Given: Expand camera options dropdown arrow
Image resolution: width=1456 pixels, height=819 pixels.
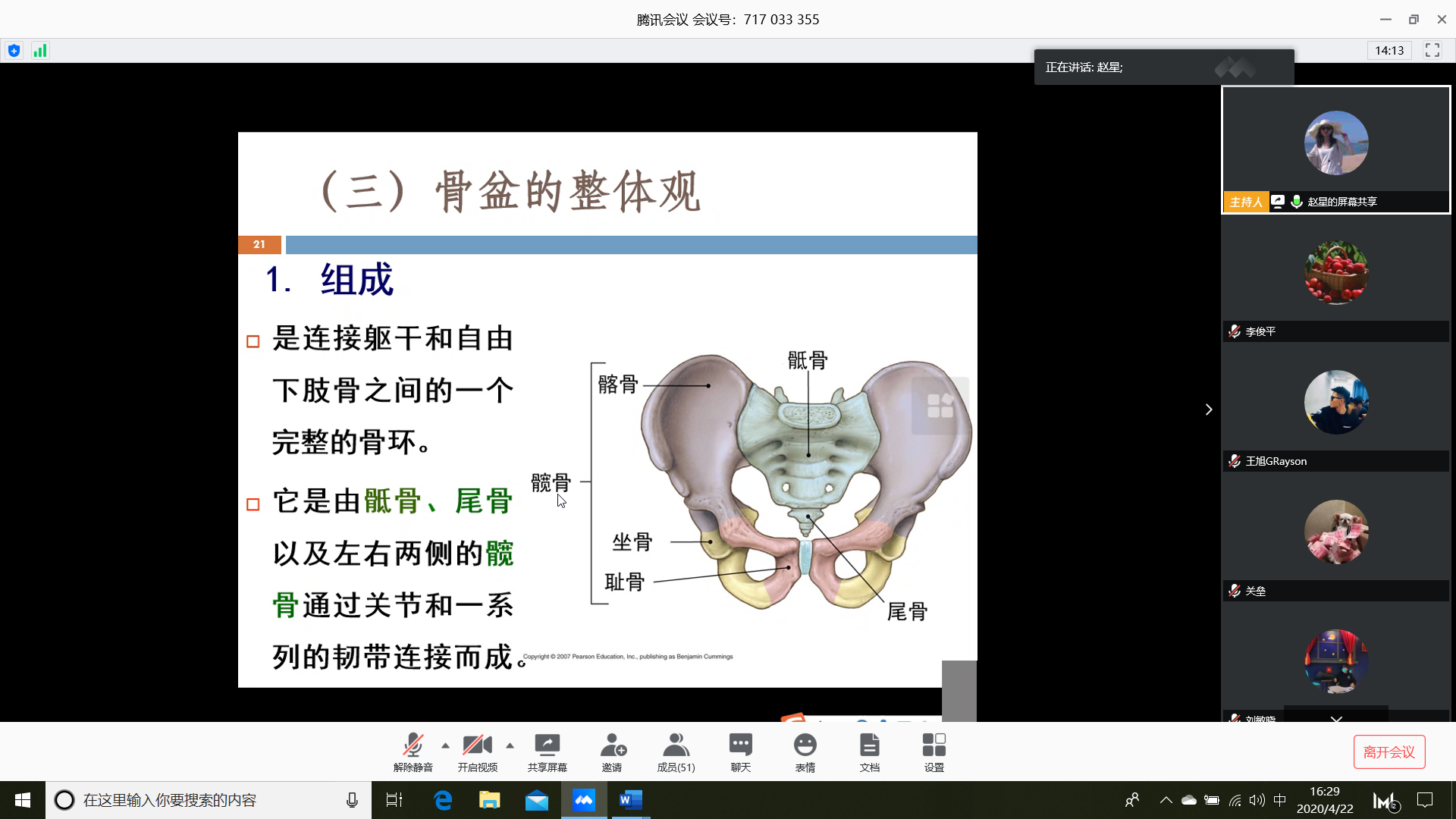Looking at the screenshot, I should (x=510, y=744).
